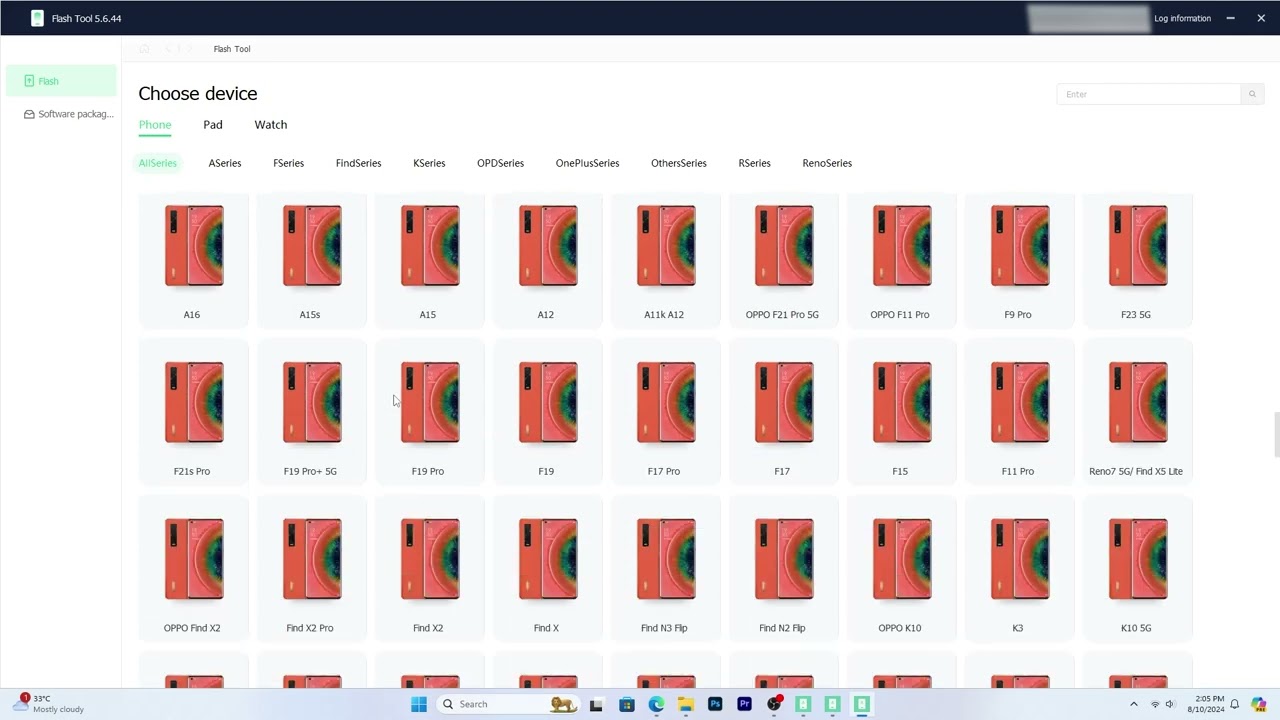Filter devices by OPDSeries

point(501,163)
